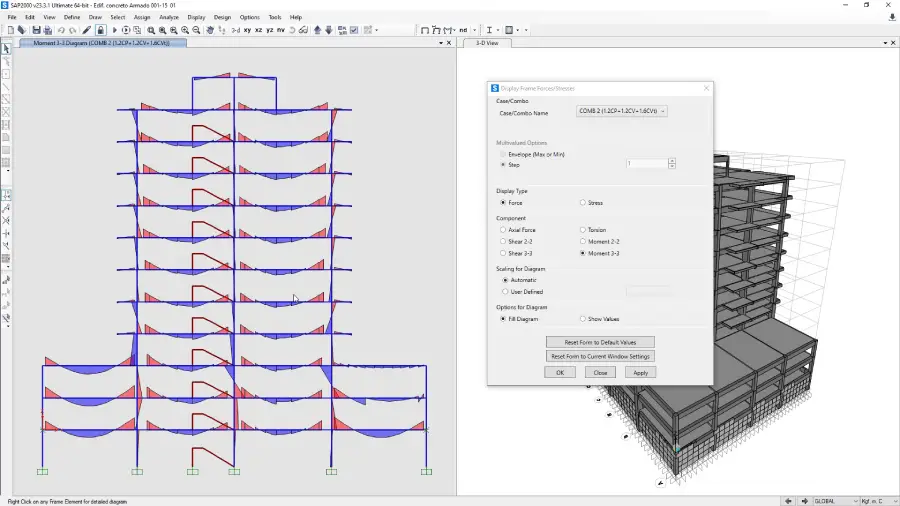Expand the GLOBAL coordinate system dropdown
The height and width of the screenshot is (506, 900).
[x=836, y=500]
